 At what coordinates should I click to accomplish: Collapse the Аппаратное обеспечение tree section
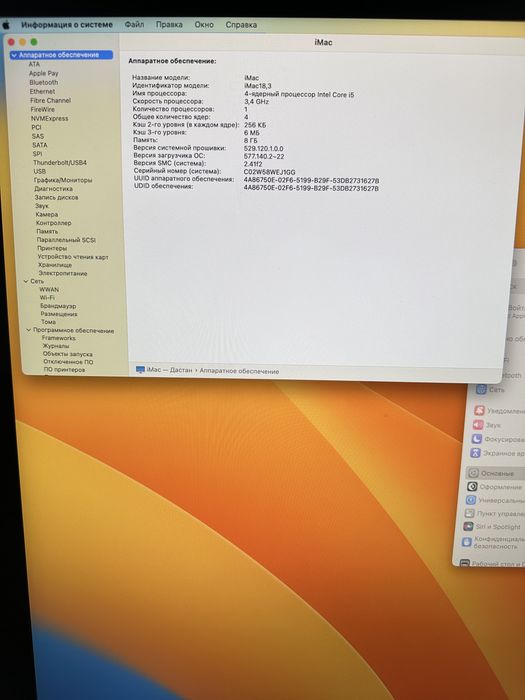pos(14,55)
